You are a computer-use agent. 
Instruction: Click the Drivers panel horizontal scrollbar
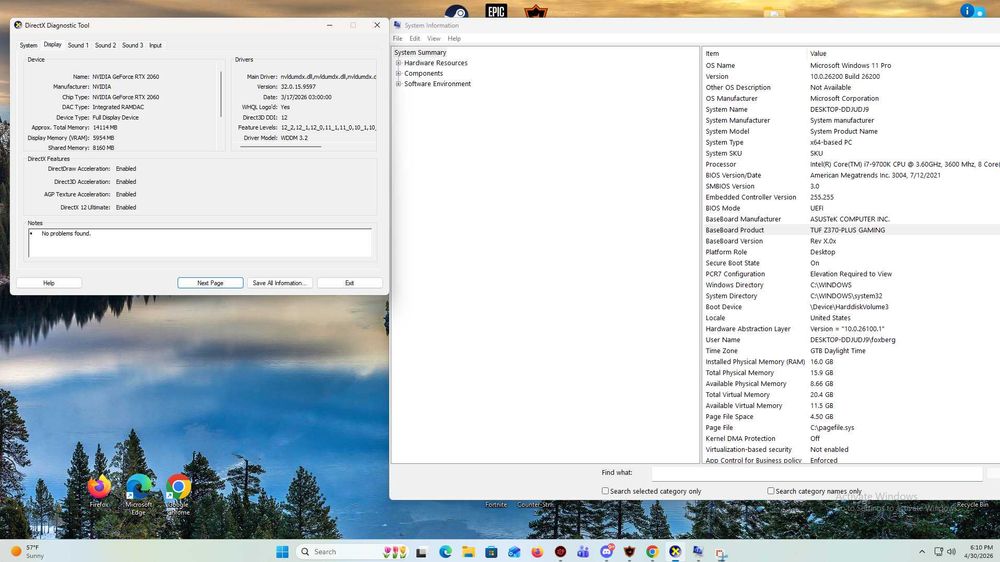coord(281,147)
